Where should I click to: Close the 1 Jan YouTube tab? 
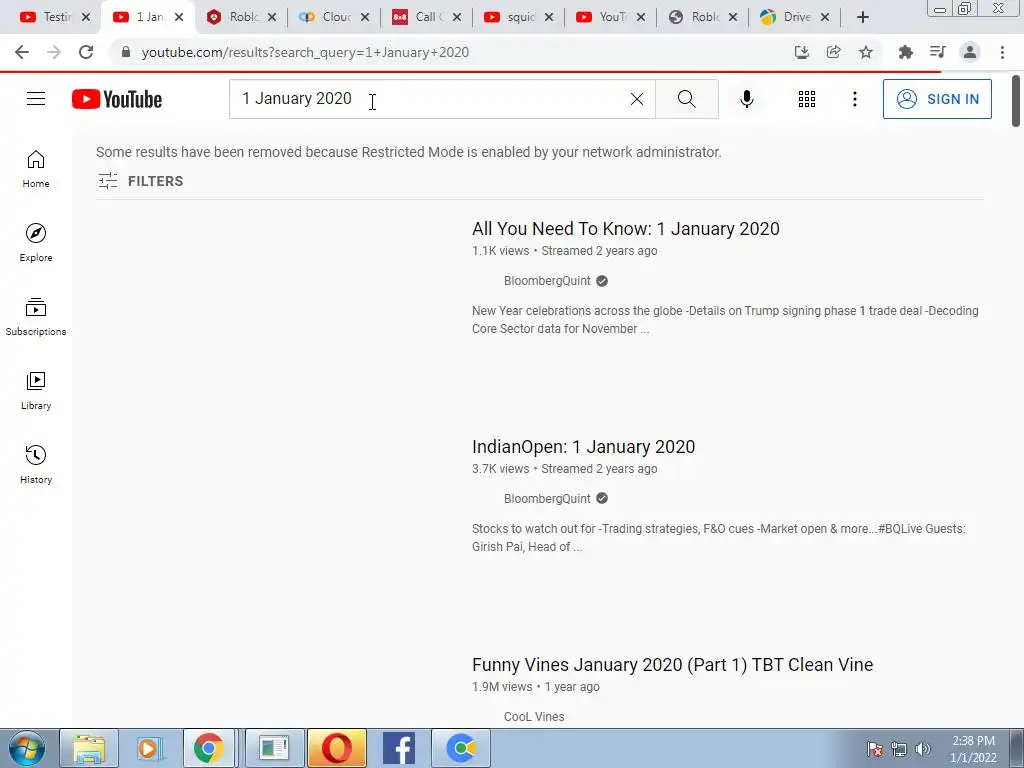(x=179, y=17)
